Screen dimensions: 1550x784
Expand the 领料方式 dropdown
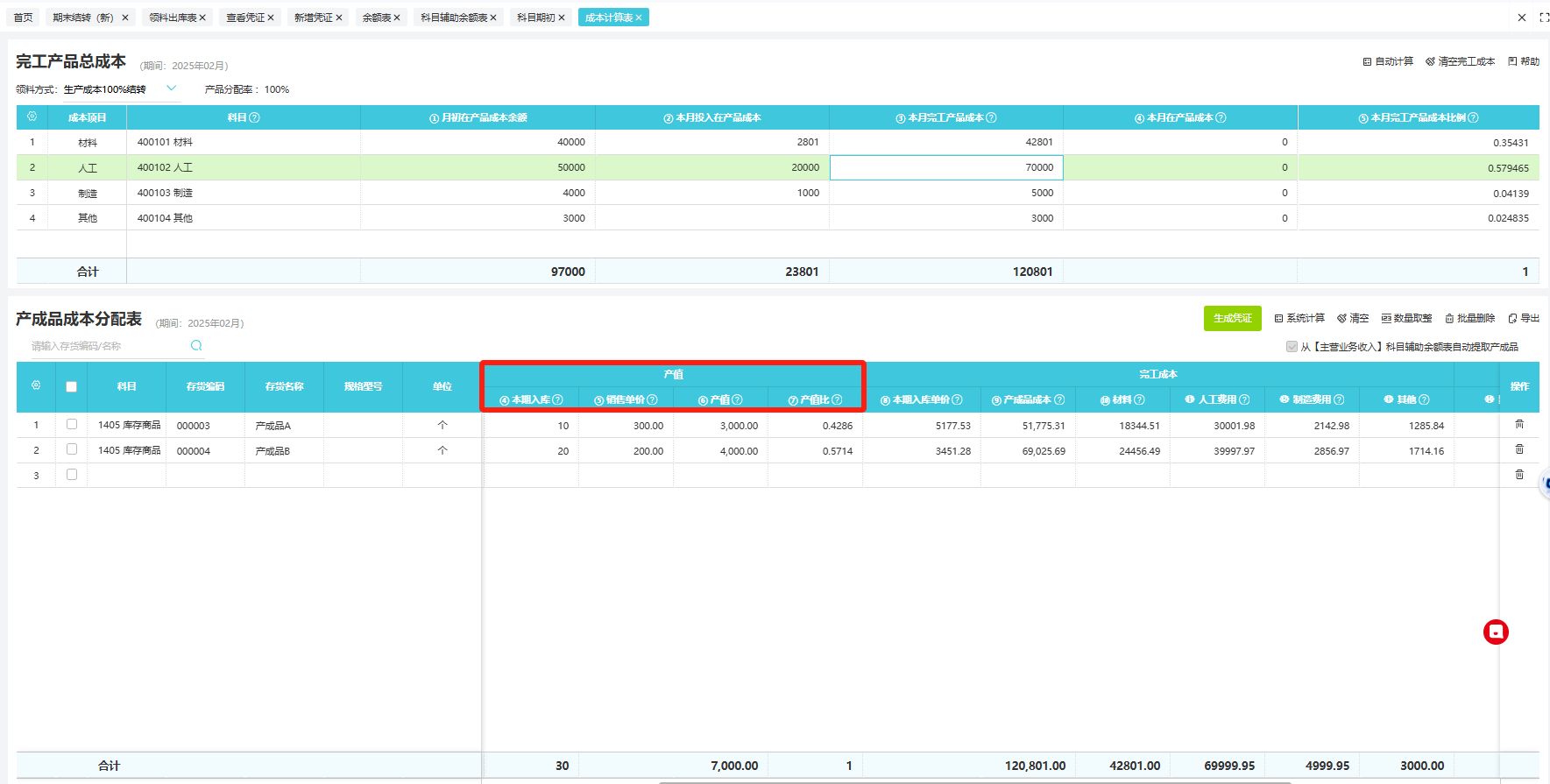(x=172, y=88)
